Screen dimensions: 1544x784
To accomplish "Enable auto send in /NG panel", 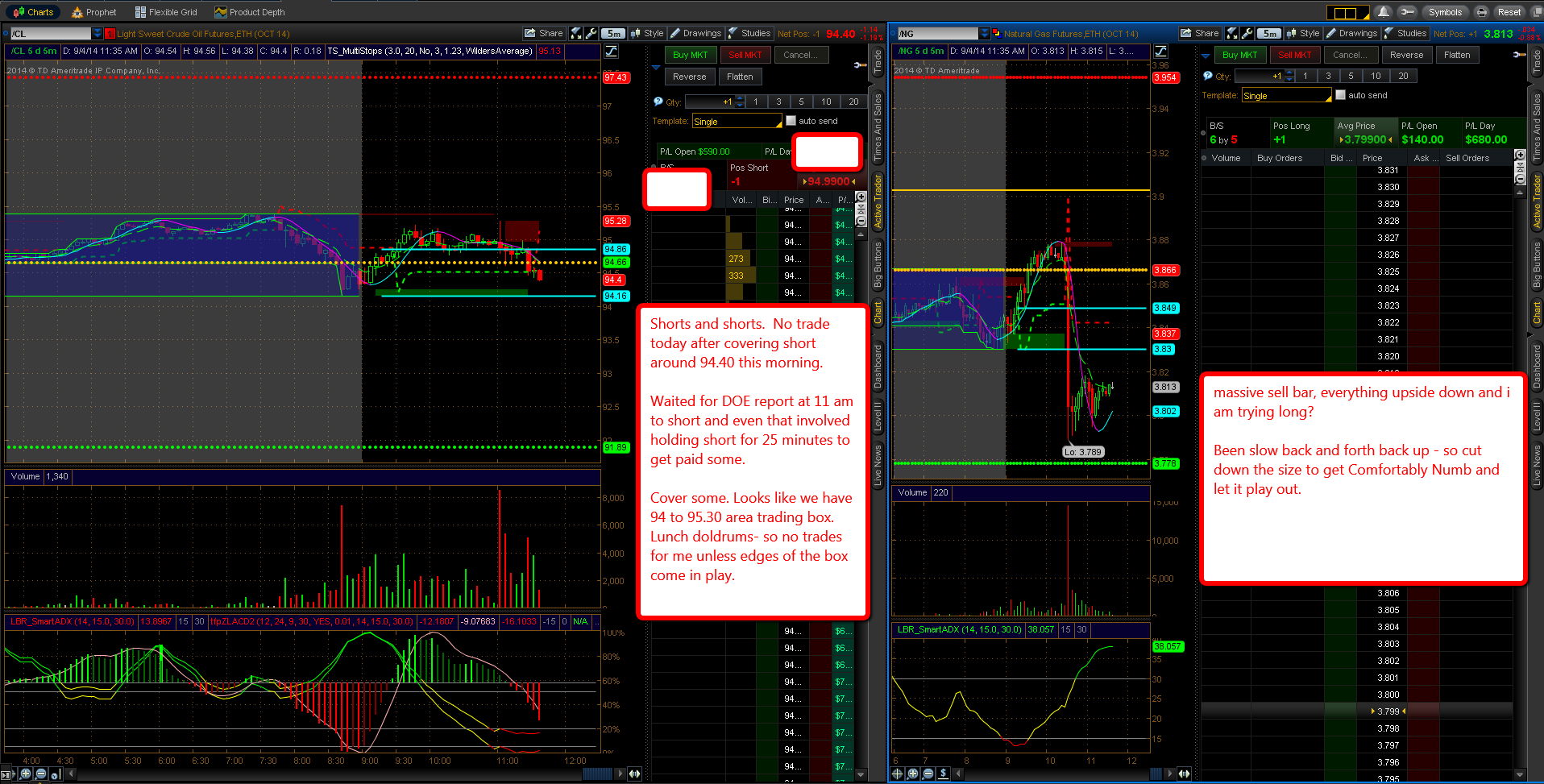I will (1340, 95).
